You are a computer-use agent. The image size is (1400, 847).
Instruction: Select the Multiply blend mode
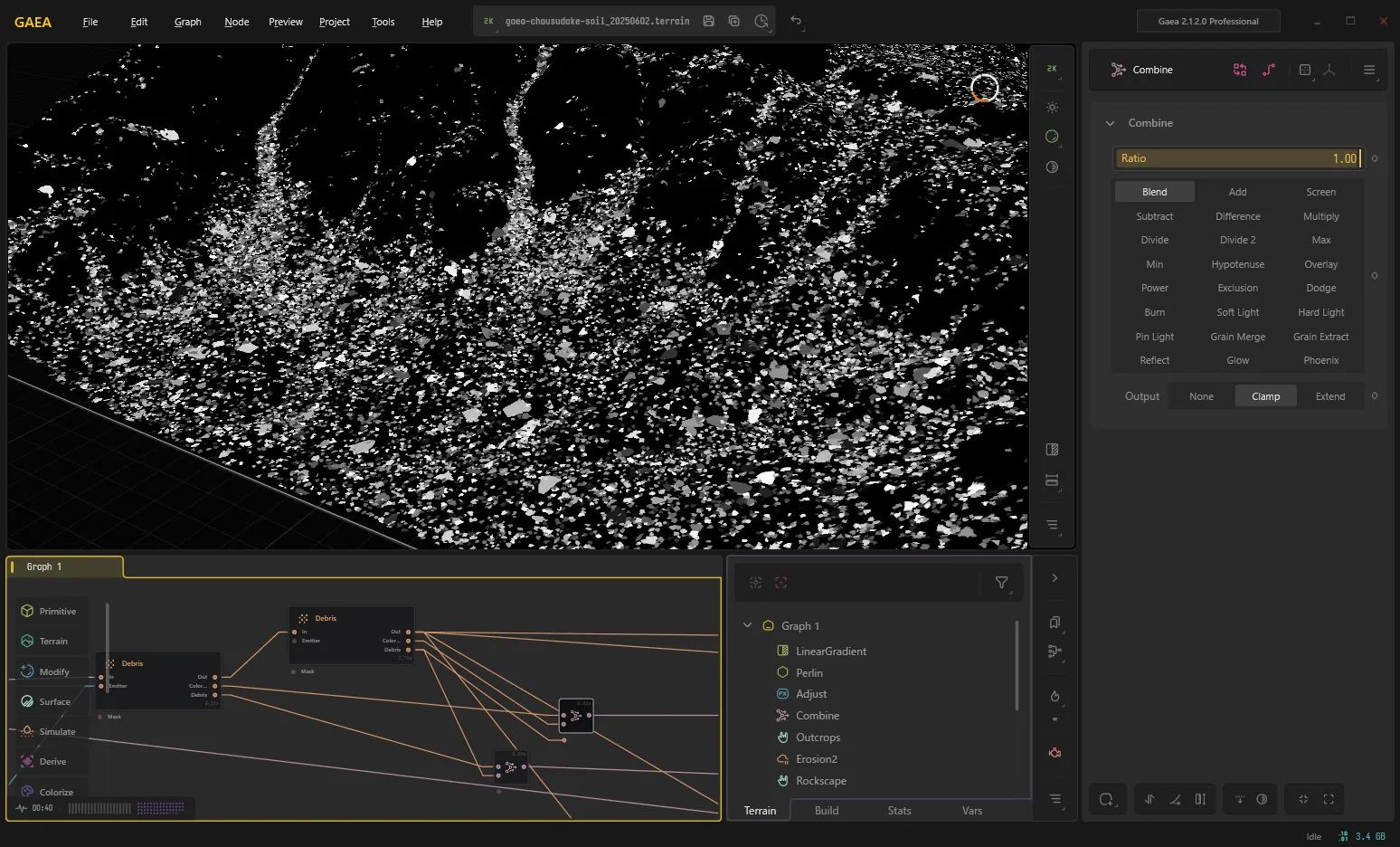click(x=1320, y=216)
